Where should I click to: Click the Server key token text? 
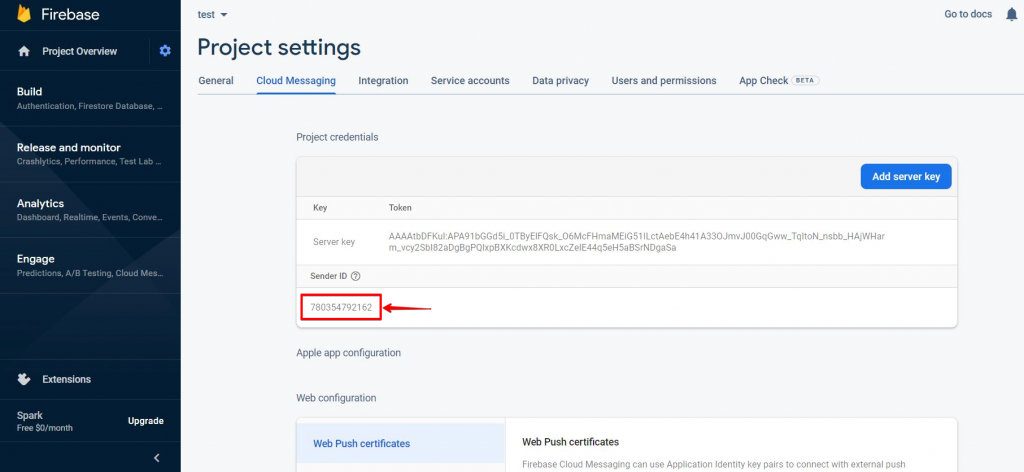637,242
